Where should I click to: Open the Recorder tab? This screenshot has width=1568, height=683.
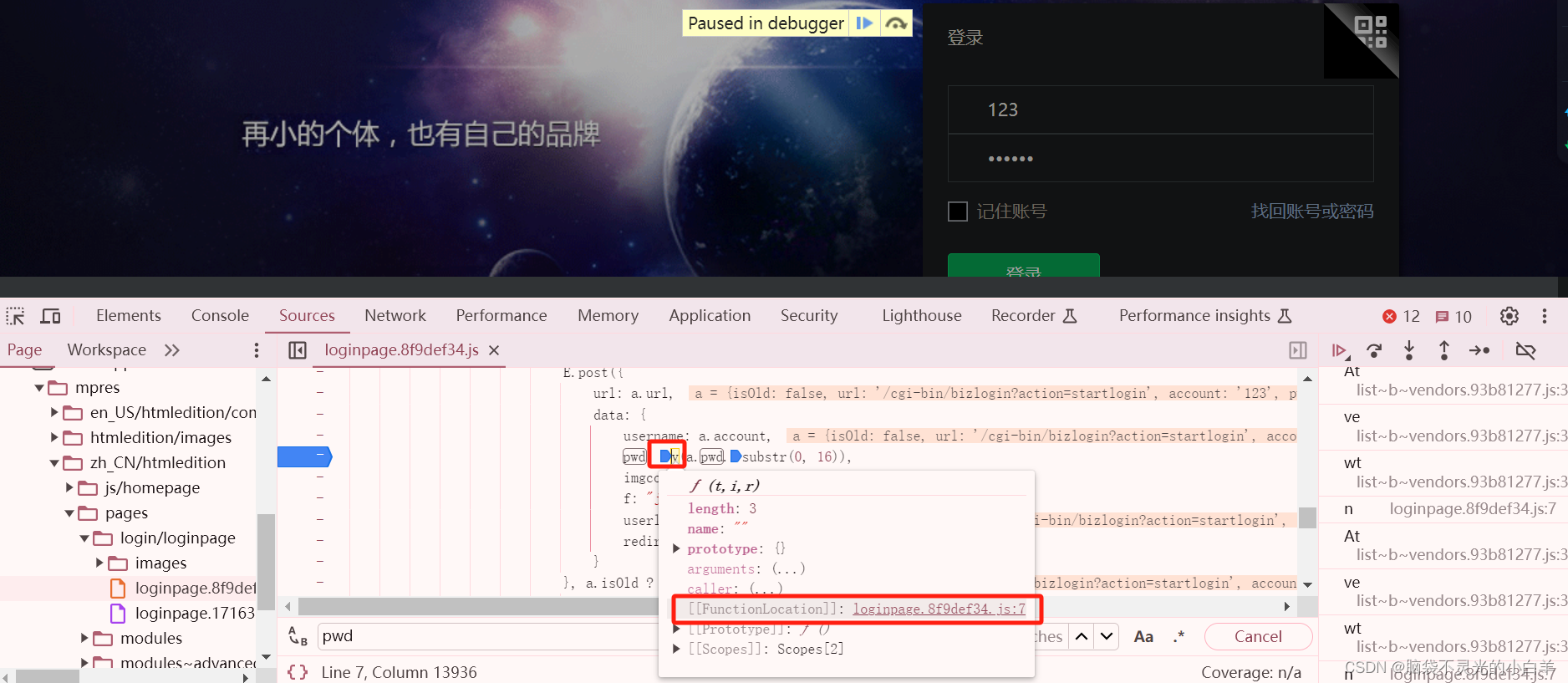(x=1034, y=316)
